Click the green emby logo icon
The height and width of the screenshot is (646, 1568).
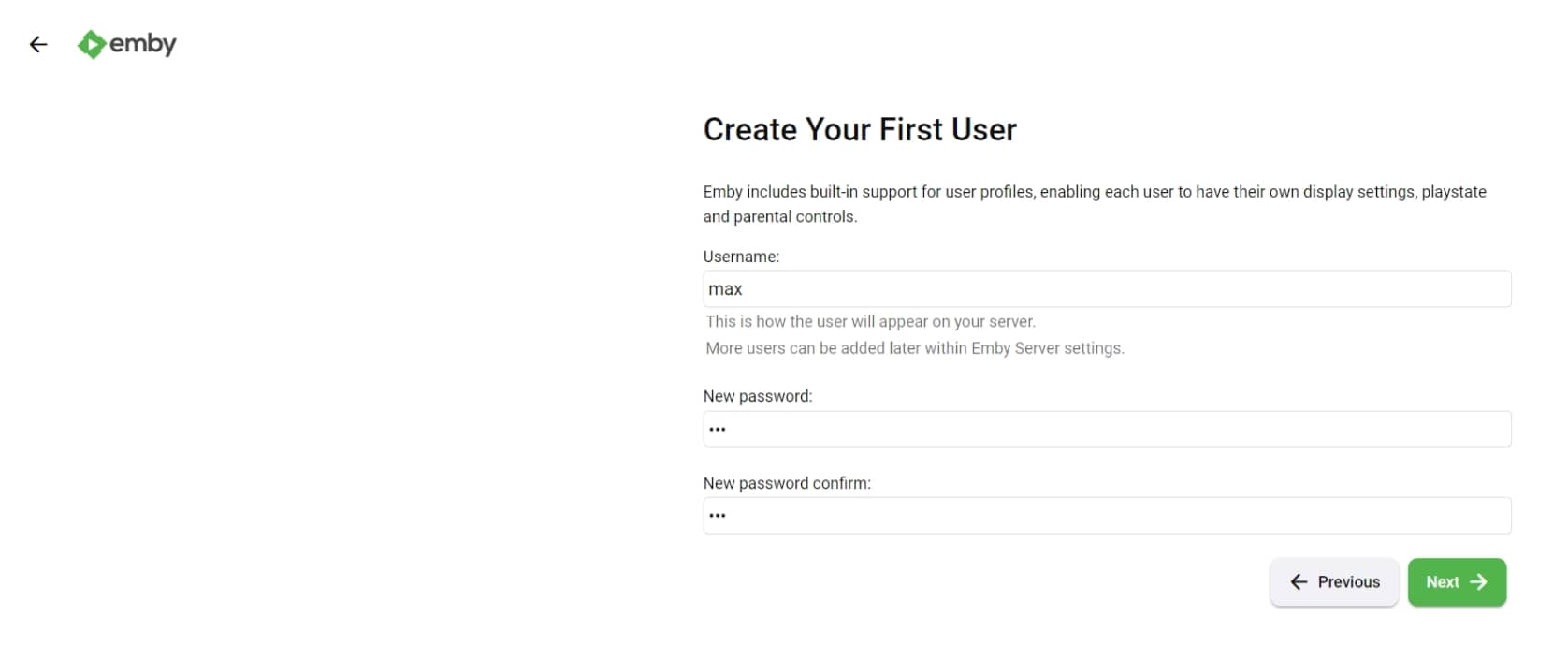tap(91, 44)
